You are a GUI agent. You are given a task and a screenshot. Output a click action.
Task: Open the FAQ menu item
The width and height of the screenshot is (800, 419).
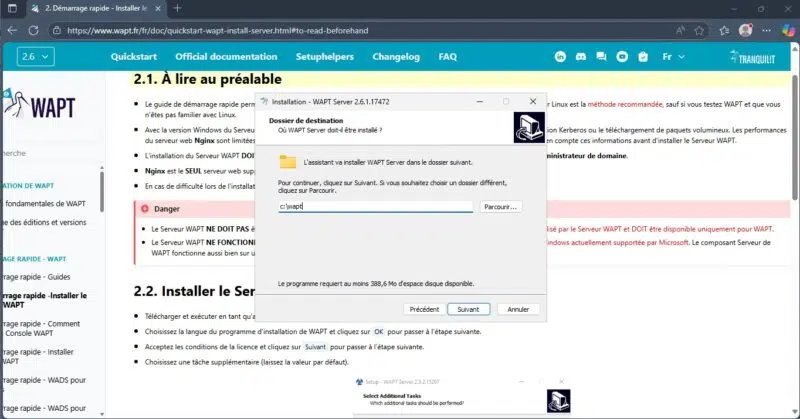click(447, 57)
